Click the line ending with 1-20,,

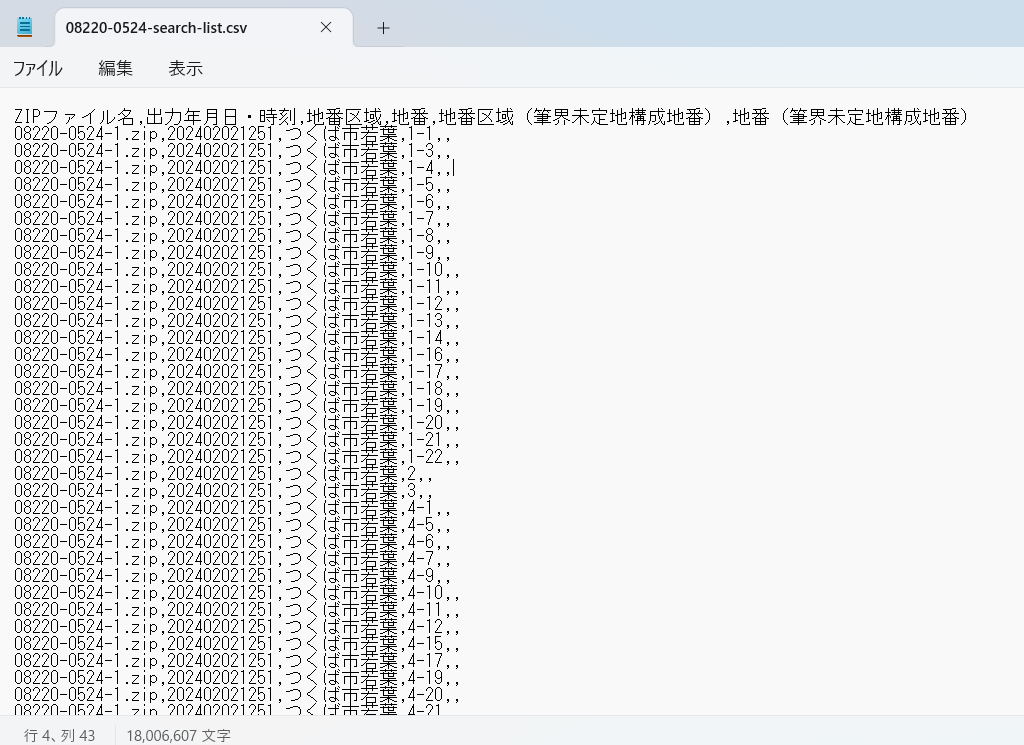point(237,422)
